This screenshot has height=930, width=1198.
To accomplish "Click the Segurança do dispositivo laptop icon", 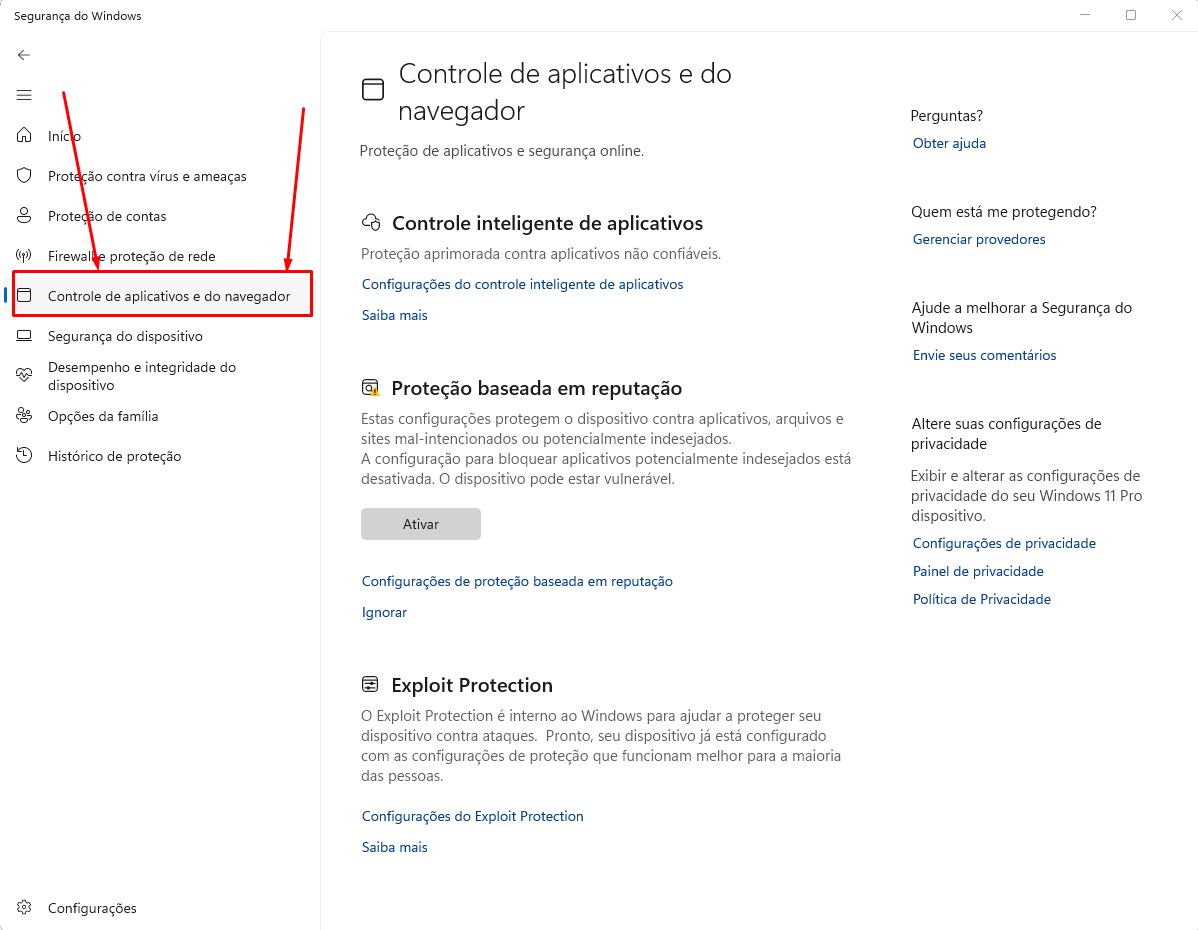I will (x=25, y=336).
